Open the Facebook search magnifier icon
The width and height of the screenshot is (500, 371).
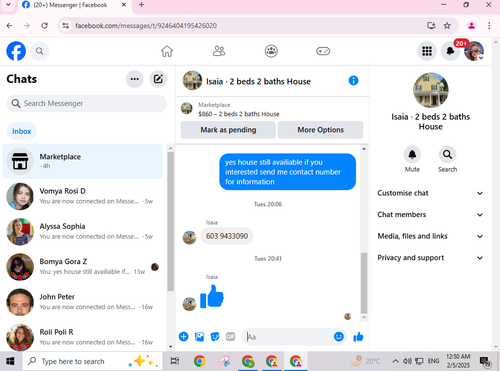pos(40,51)
